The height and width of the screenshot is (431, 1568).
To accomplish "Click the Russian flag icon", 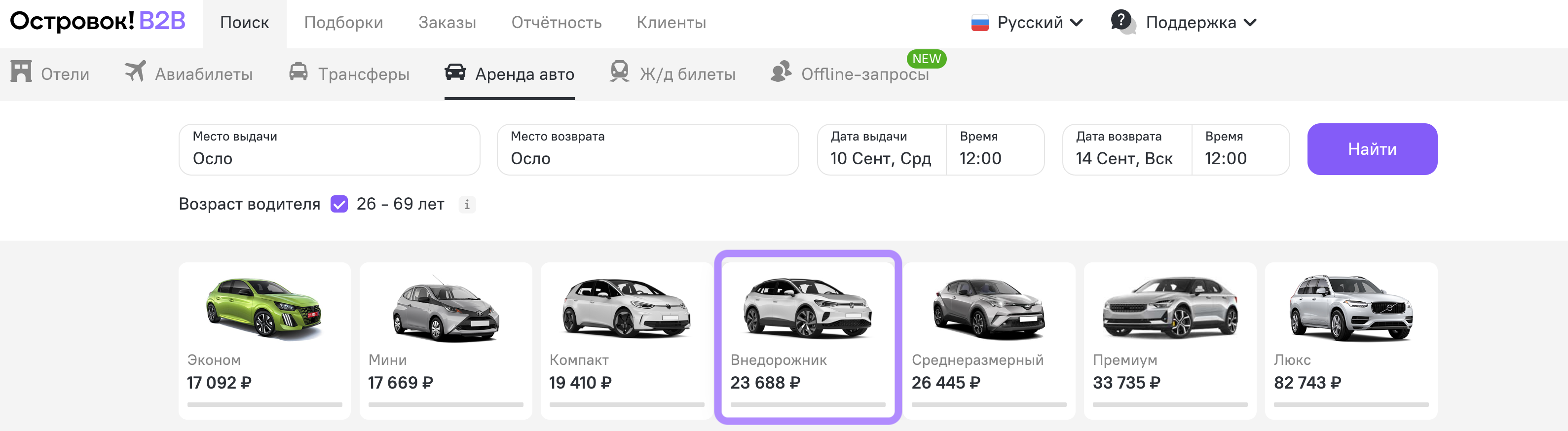I will click(x=979, y=23).
